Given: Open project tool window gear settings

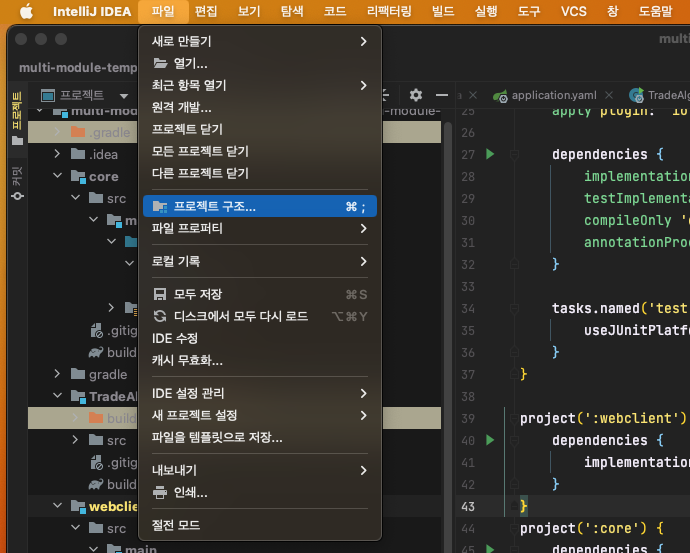Looking at the screenshot, I should 416,95.
